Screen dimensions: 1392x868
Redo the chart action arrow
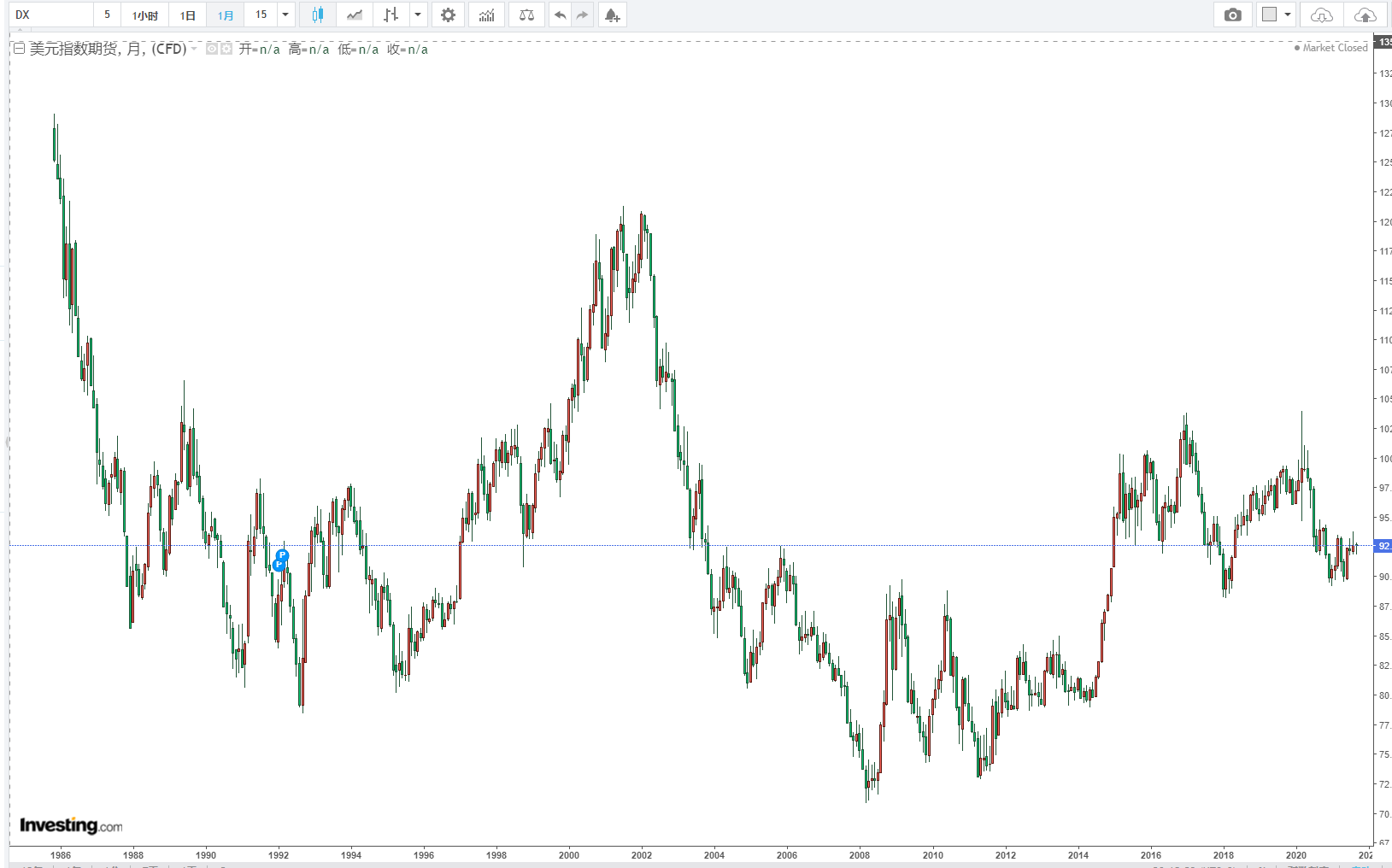(582, 15)
